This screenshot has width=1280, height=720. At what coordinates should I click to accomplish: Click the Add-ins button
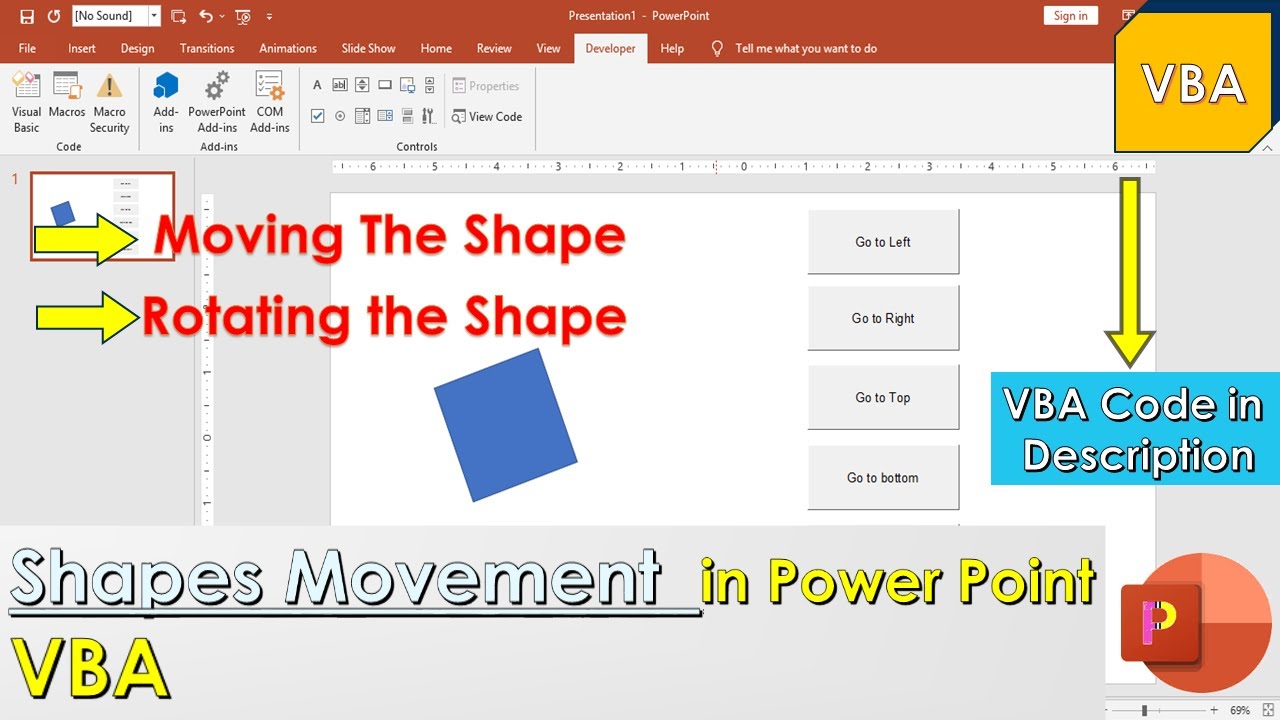166,103
